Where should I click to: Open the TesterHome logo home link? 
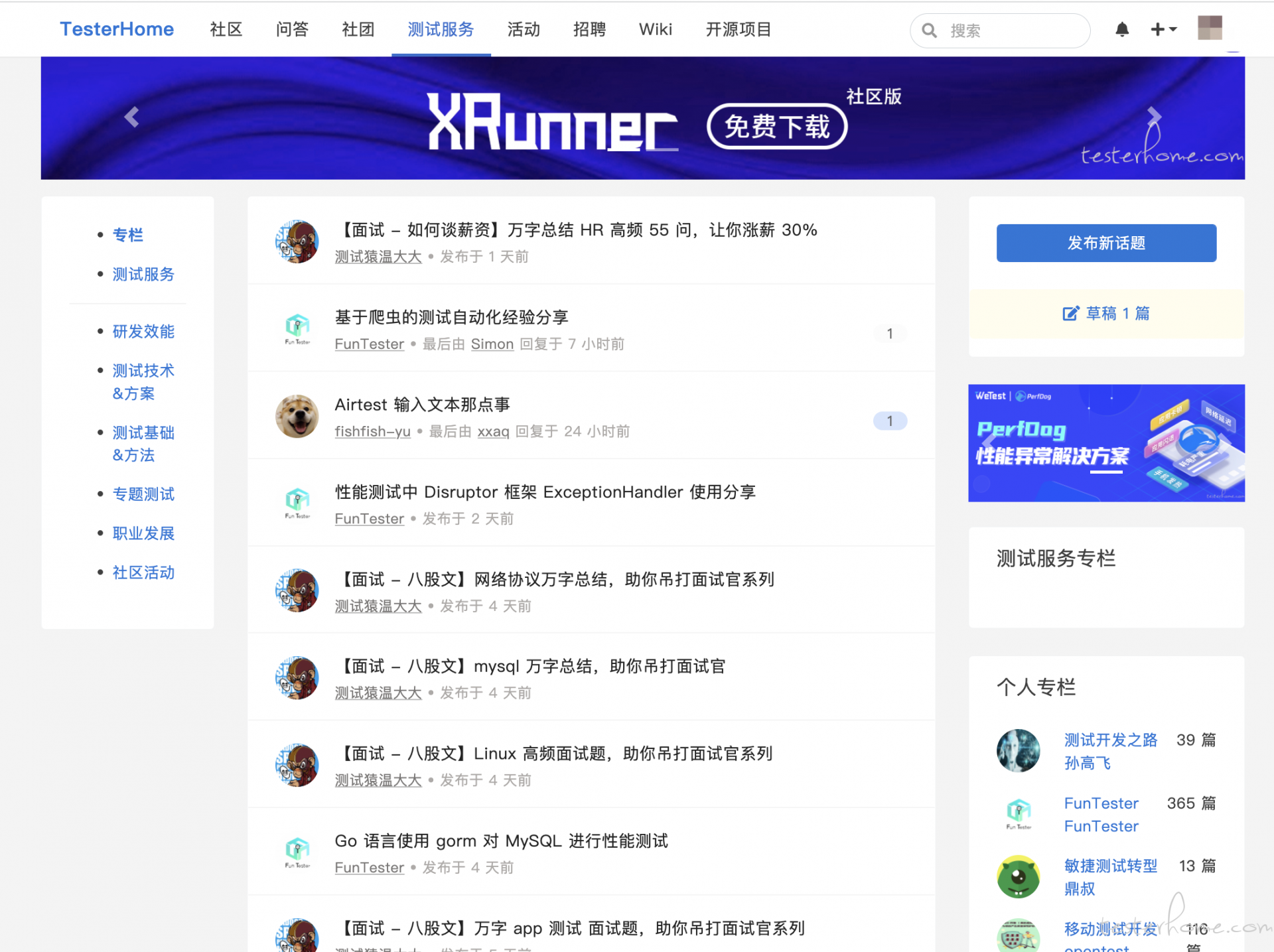pos(117,29)
